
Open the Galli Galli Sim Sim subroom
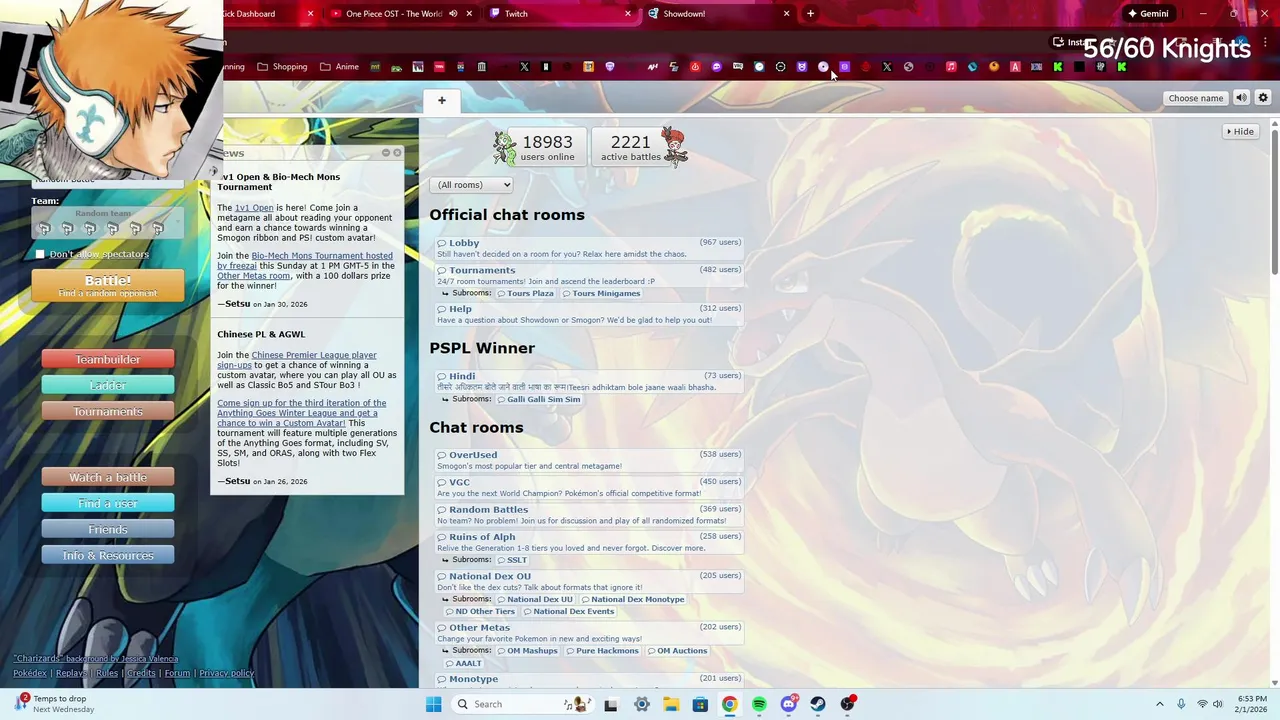[539, 399]
